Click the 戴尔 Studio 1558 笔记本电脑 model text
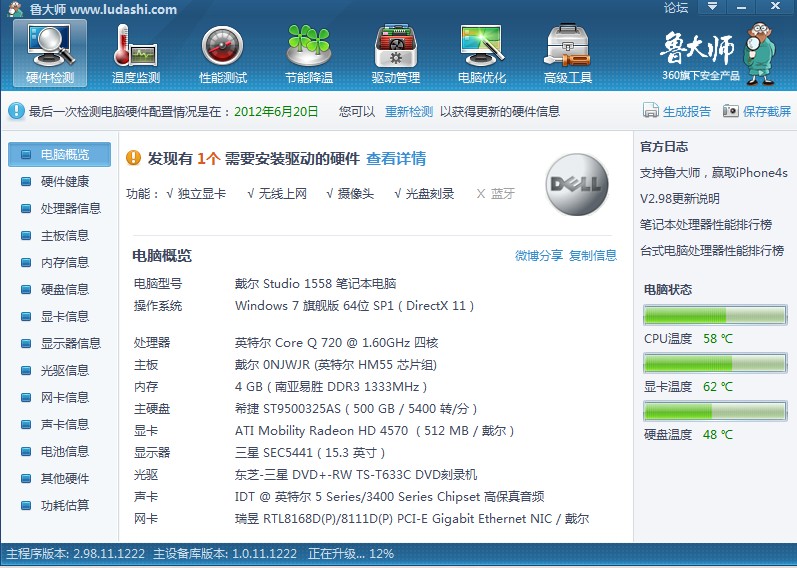 [x=315, y=283]
